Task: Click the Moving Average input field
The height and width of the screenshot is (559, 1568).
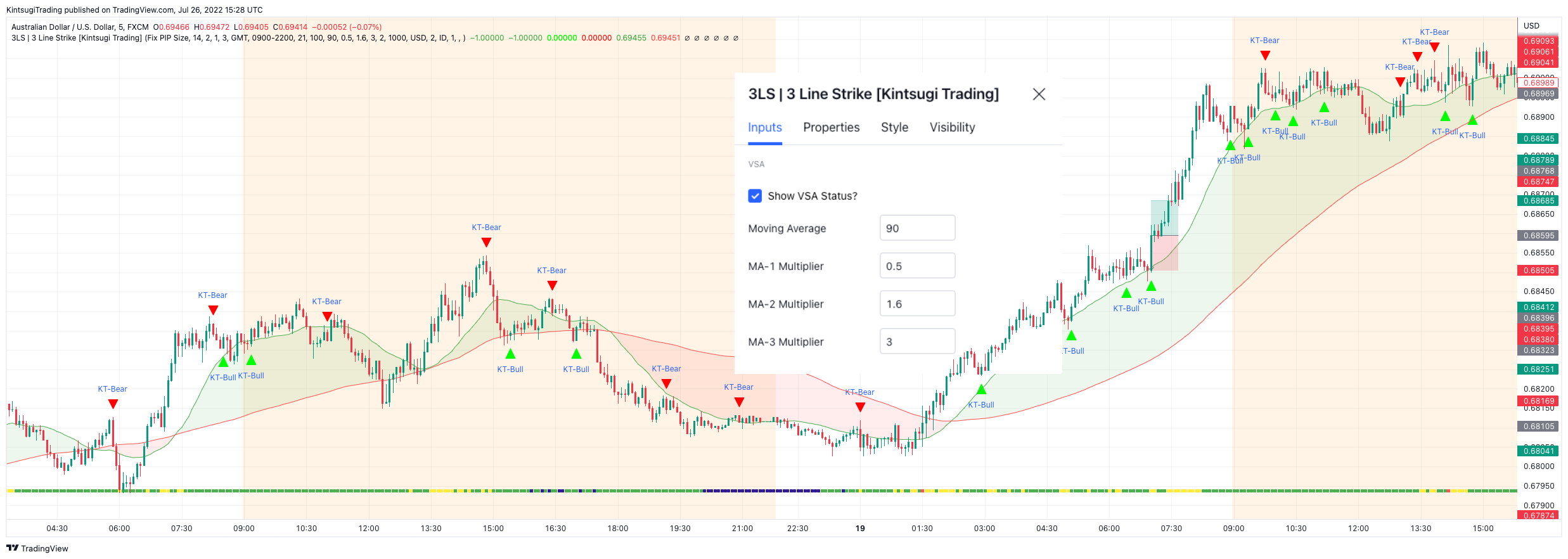Action: tap(917, 228)
